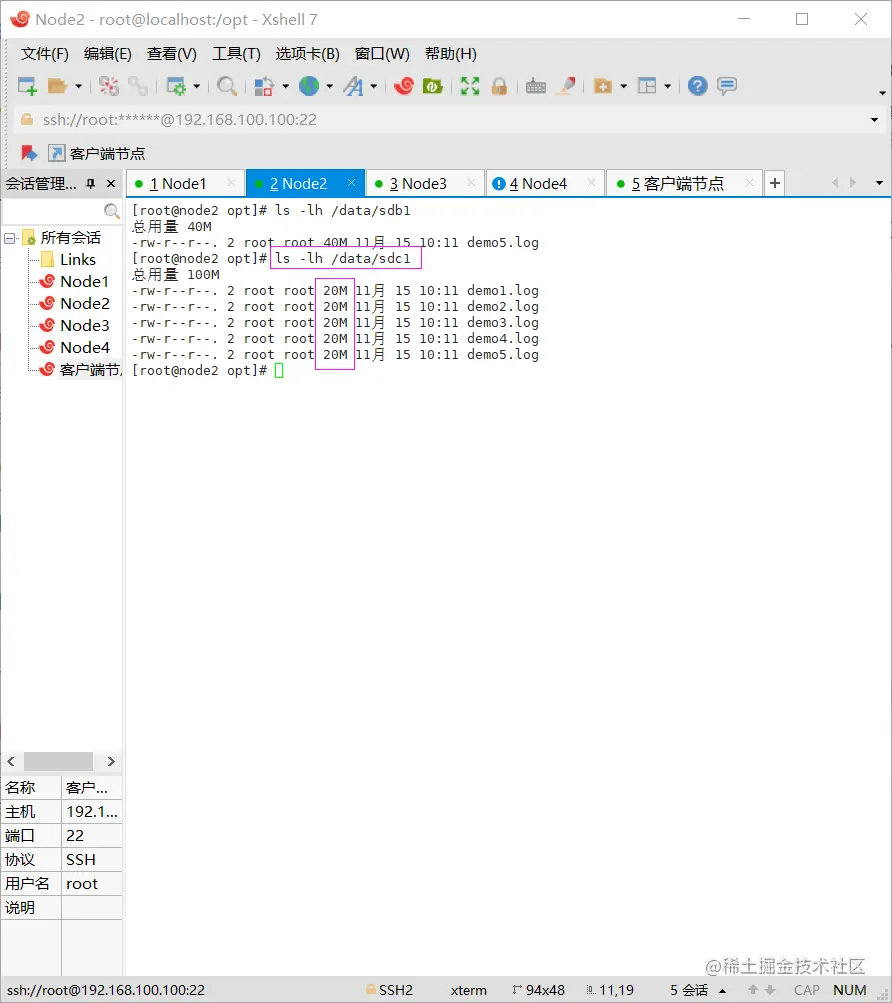Click the session tree scroll right arrow
Viewport: 892px width, 1003px height.
(x=111, y=761)
